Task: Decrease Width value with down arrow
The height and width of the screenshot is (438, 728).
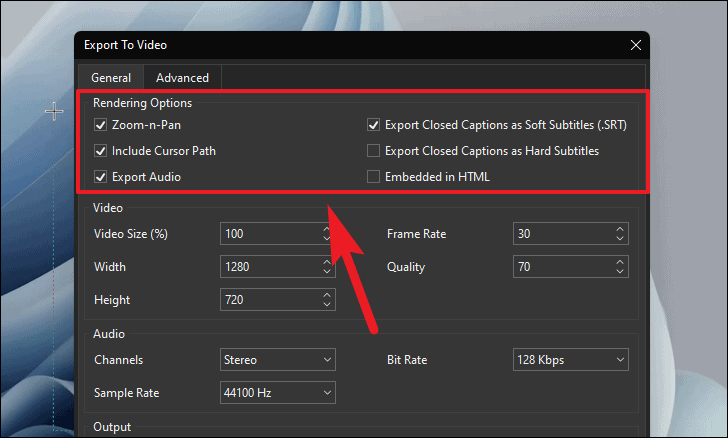Action: pos(327,271)
